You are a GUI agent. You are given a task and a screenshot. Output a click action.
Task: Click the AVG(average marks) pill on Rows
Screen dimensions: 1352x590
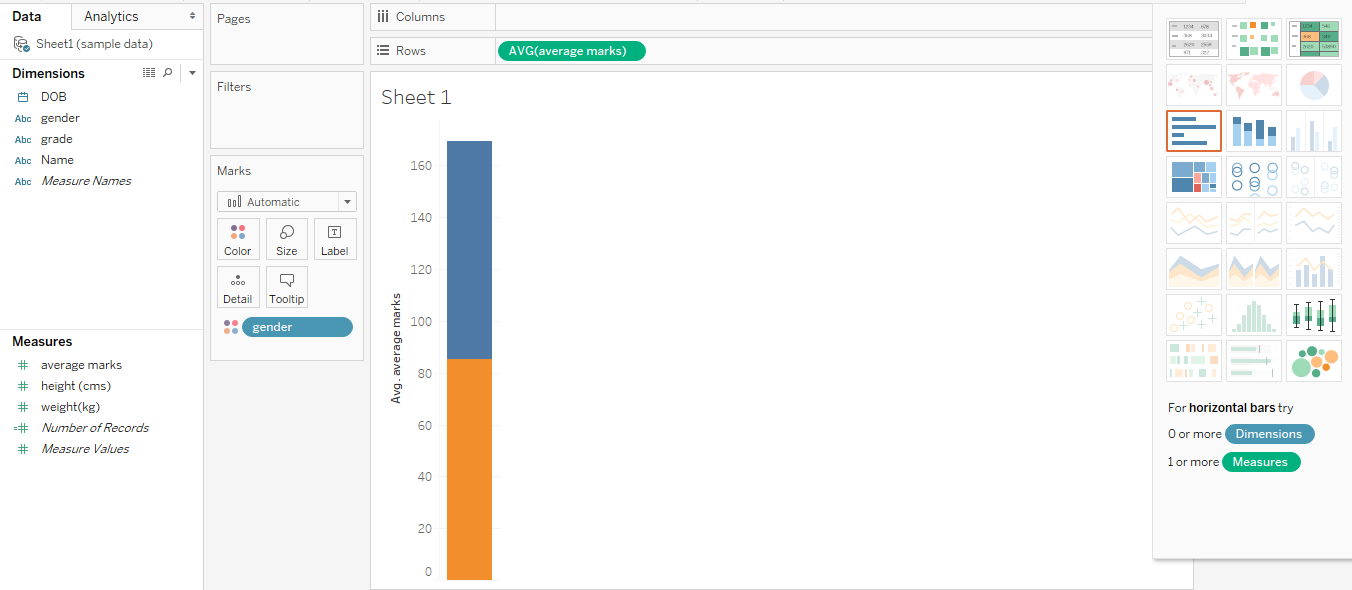[571, 51]
